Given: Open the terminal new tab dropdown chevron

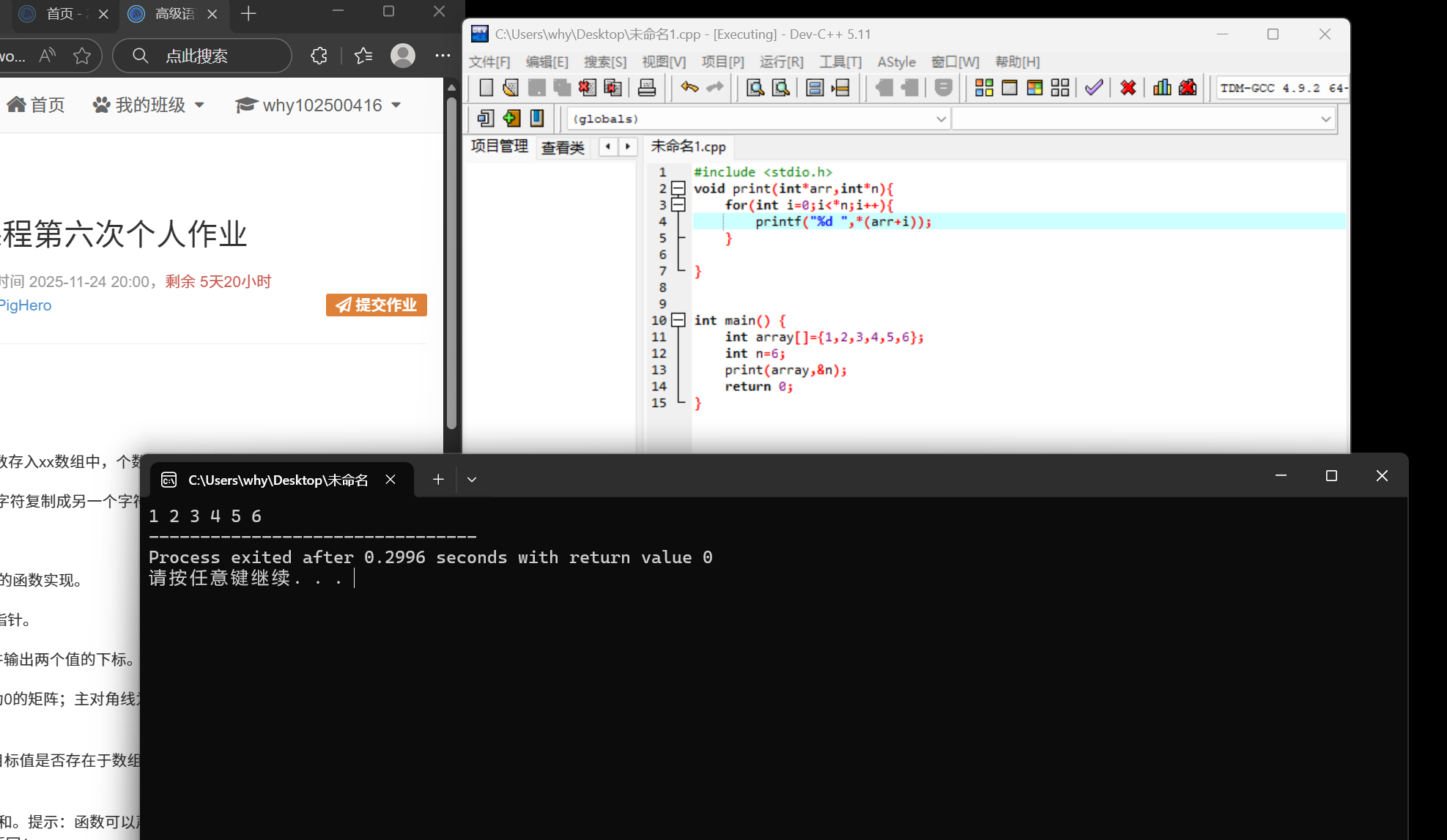Looking at the screenshot, I should (472, 480).
